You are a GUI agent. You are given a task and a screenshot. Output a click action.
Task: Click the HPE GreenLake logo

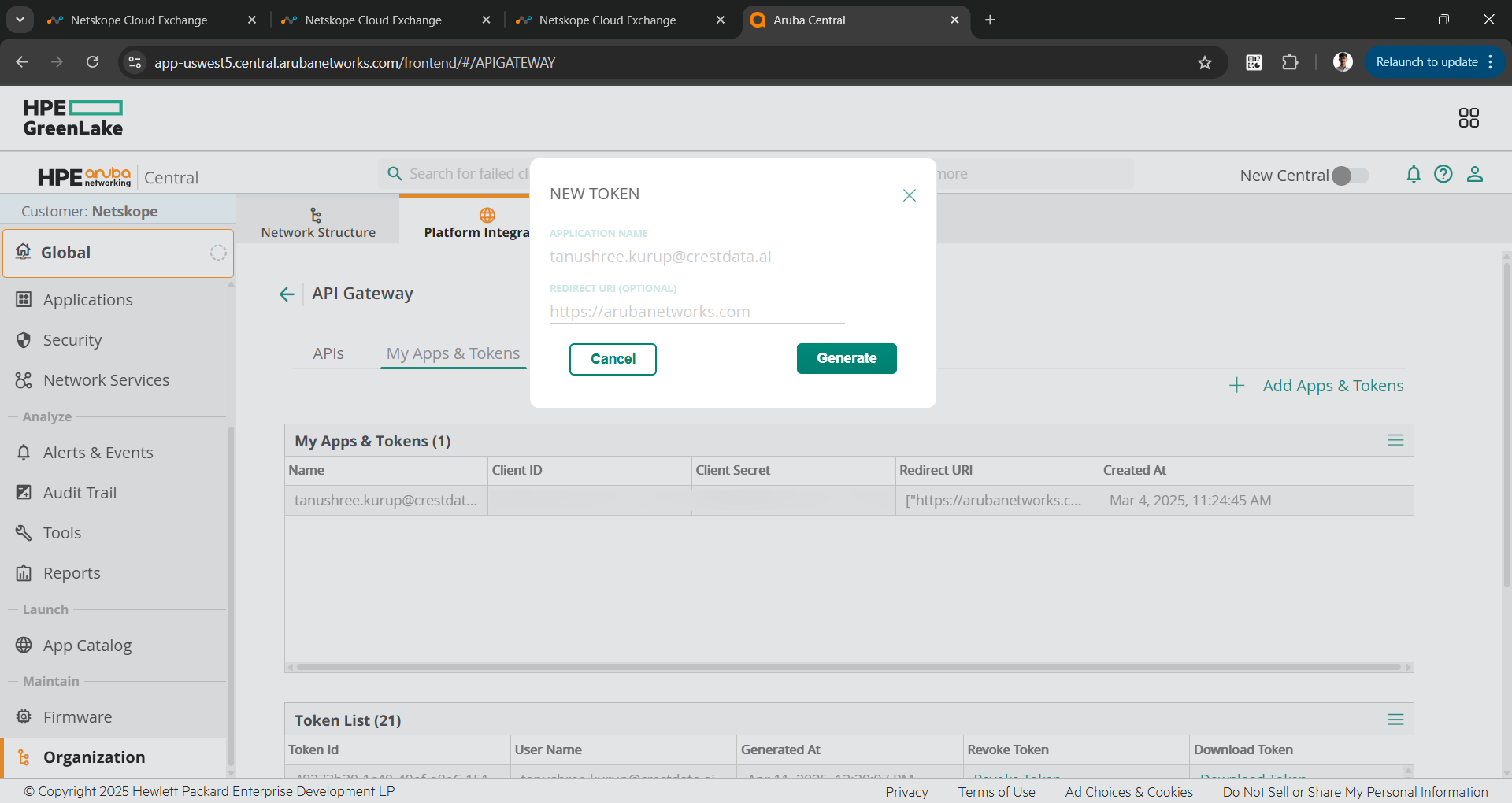click(x=72, y=118)
